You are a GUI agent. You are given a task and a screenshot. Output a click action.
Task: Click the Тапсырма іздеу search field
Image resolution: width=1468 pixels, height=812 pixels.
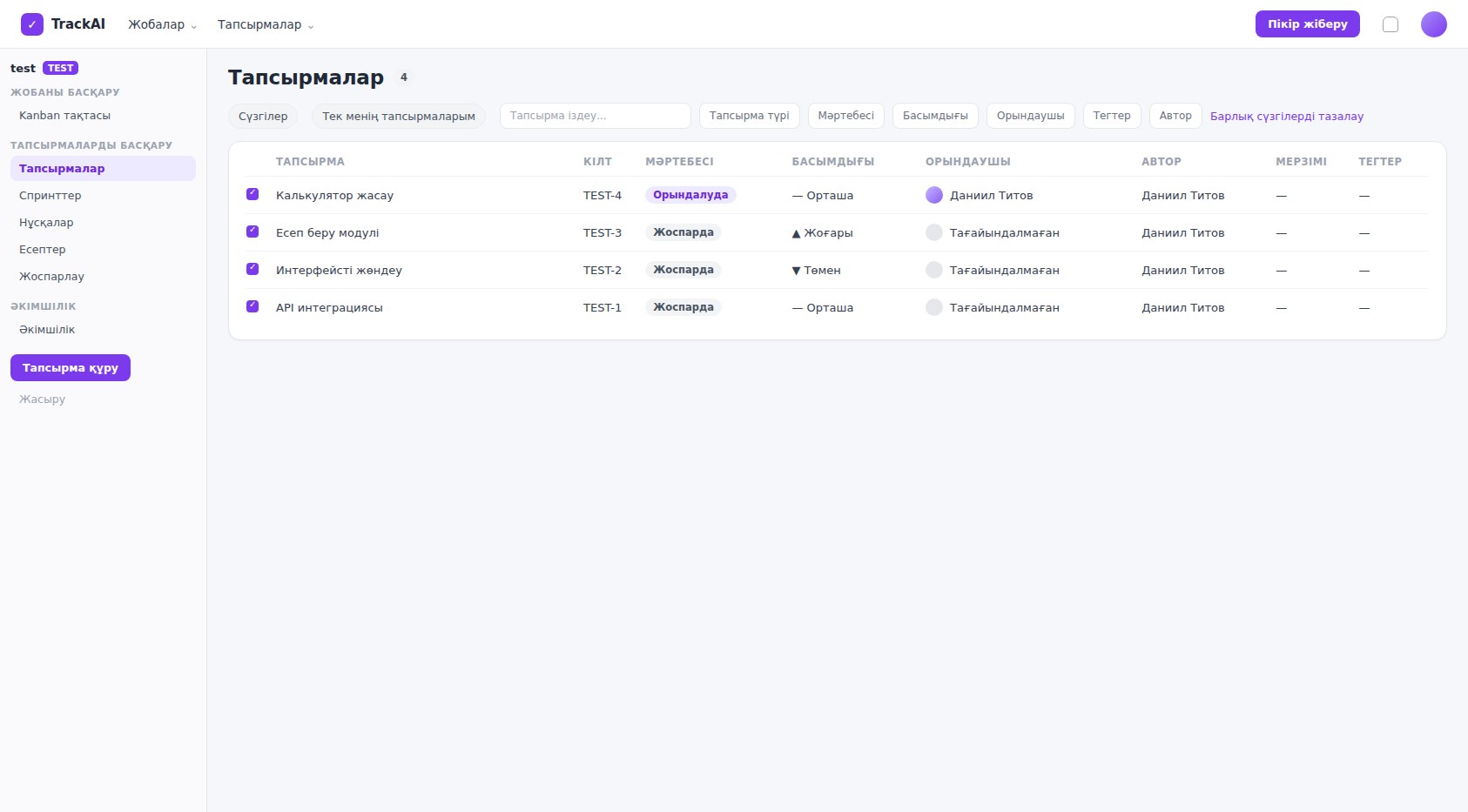point(596,116)
